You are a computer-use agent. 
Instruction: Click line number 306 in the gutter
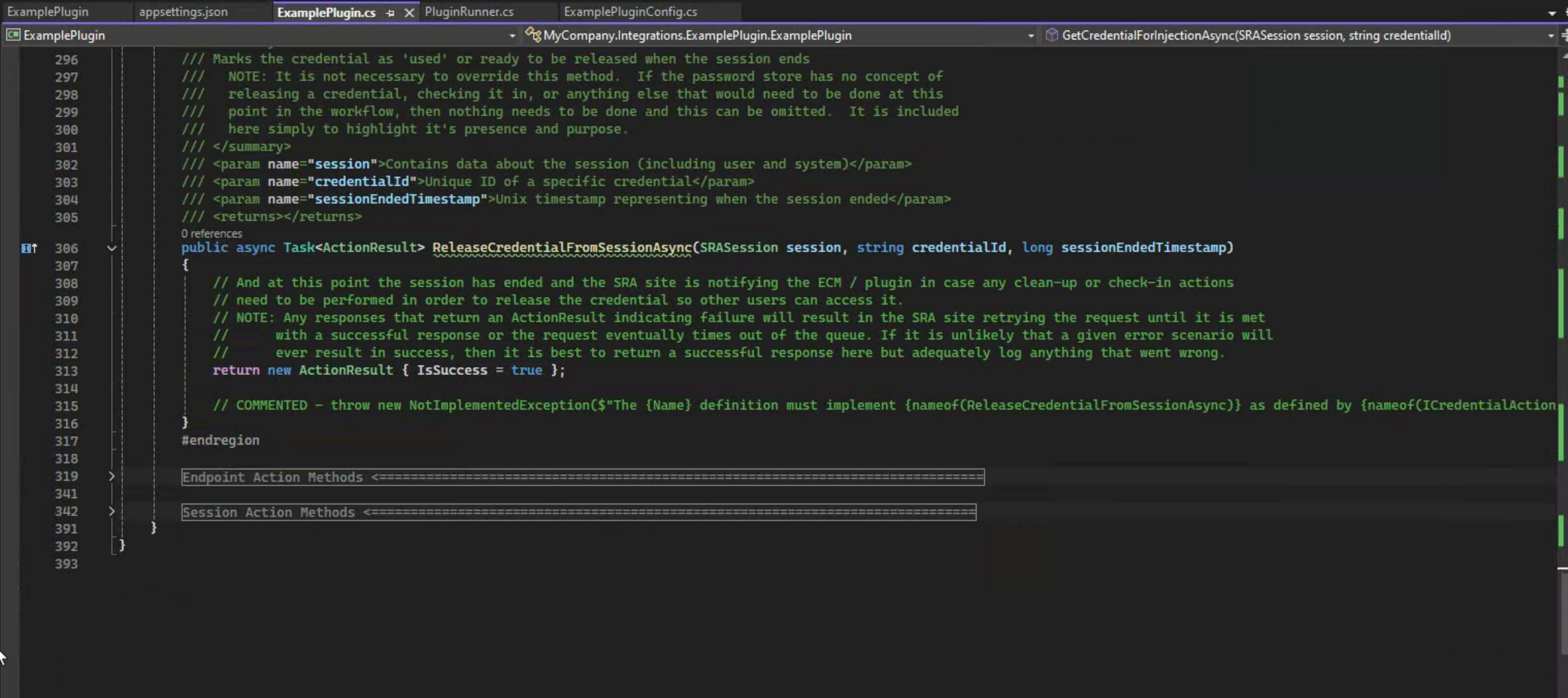click(x=67, y=248)
